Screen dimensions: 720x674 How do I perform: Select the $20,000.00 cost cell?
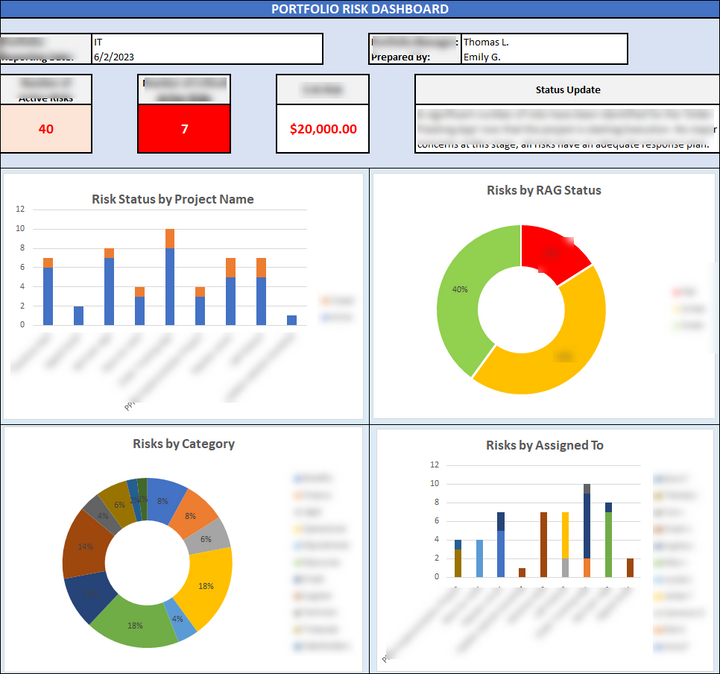(323, 129)
